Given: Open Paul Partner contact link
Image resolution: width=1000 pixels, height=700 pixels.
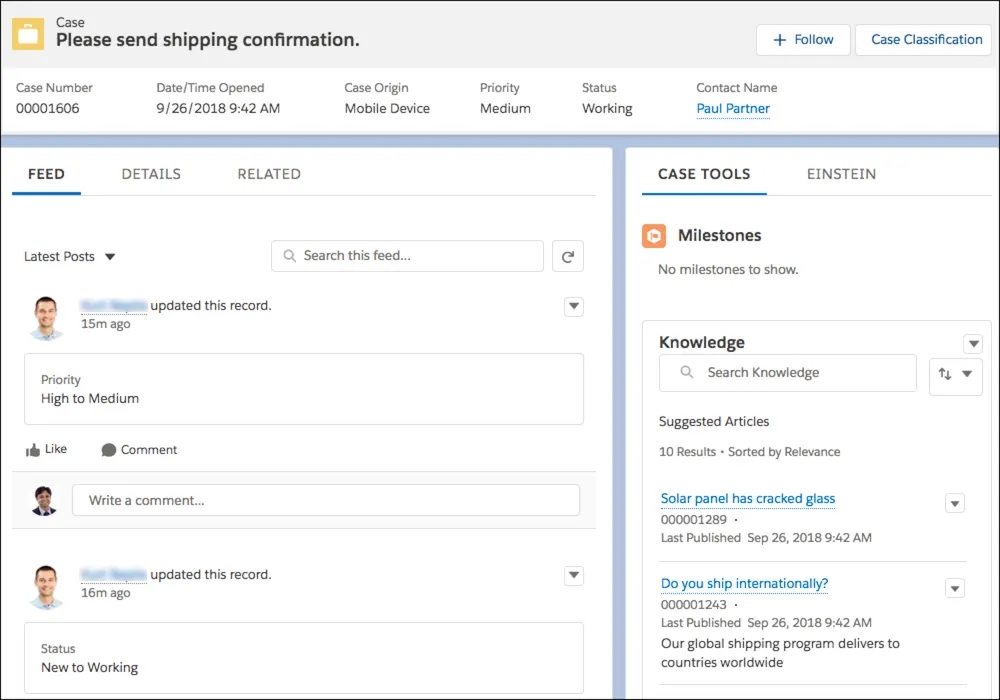Looking at the screenshot, I should (733, 109).
